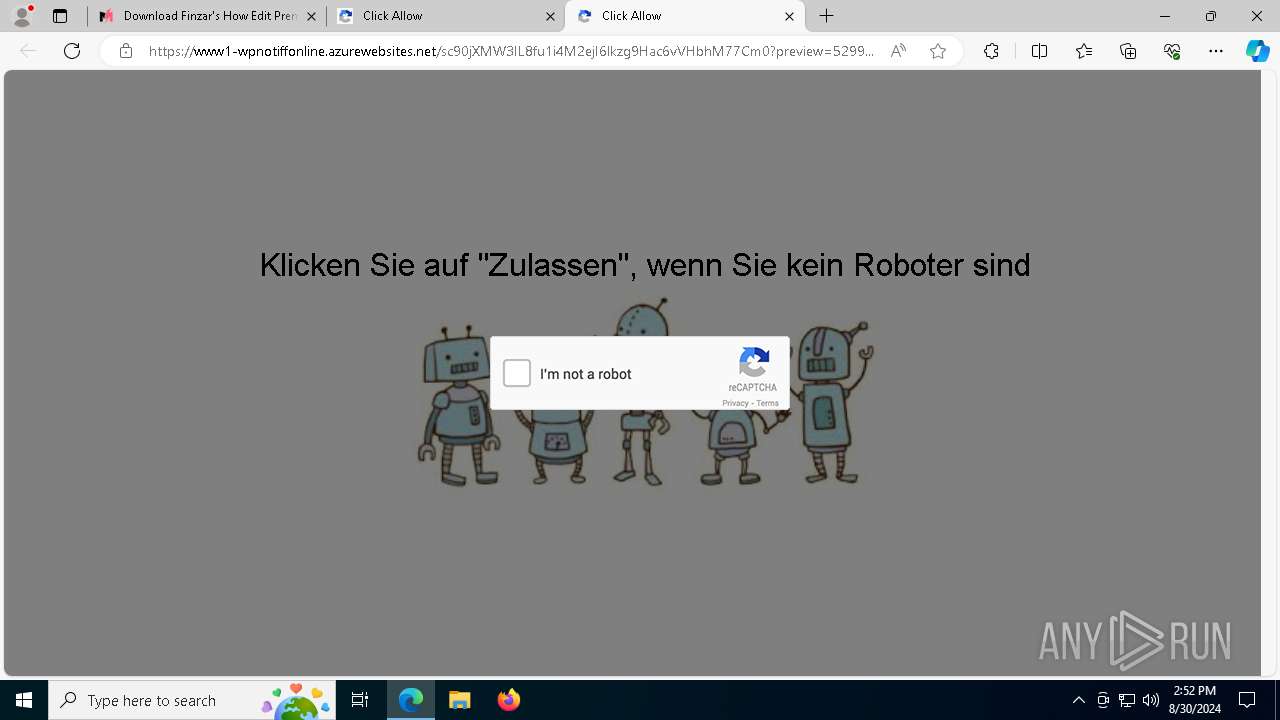Open Microsoft Edge on taskbar

411,700
